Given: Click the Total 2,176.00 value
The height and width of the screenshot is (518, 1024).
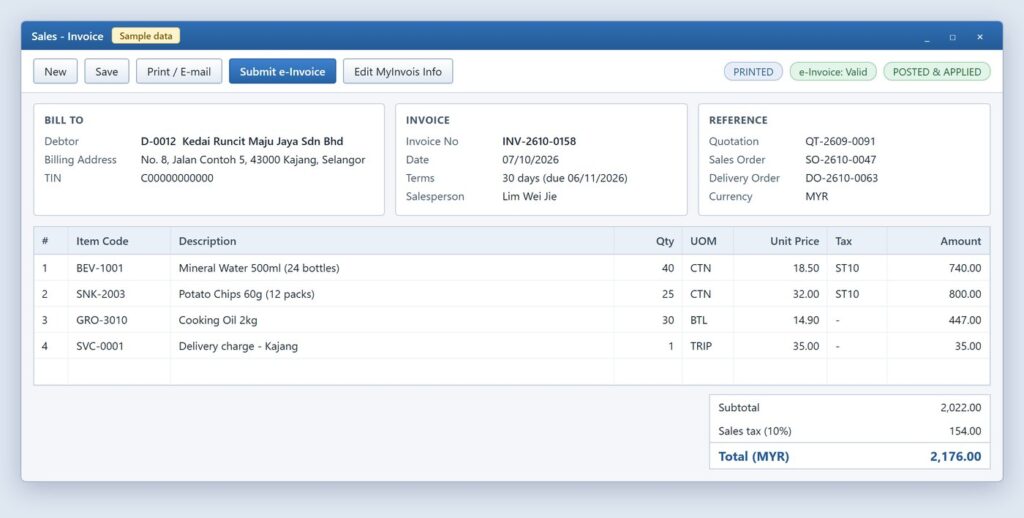Looking at the screenshot, I should click(x=955, y=457).
